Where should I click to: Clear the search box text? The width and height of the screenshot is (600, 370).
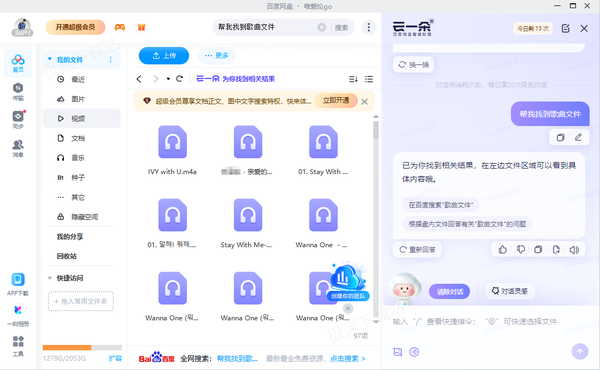coord(322,27)
